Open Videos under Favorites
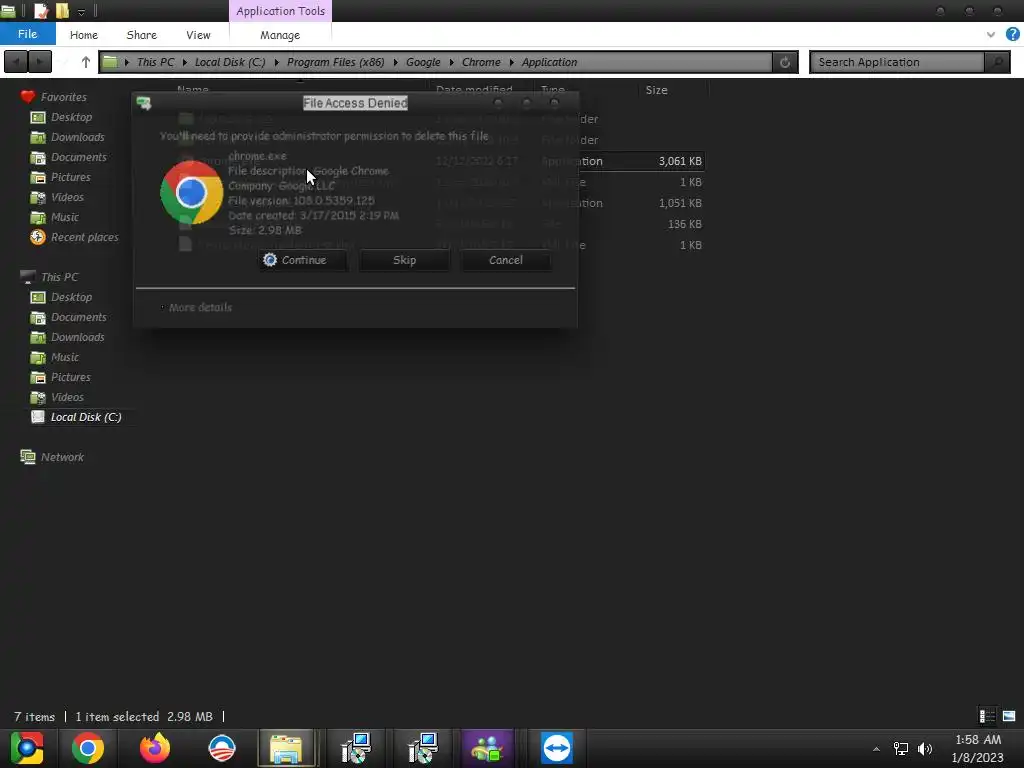The height and width of the screenshot is (768, 1024). [x=67, y=197]
